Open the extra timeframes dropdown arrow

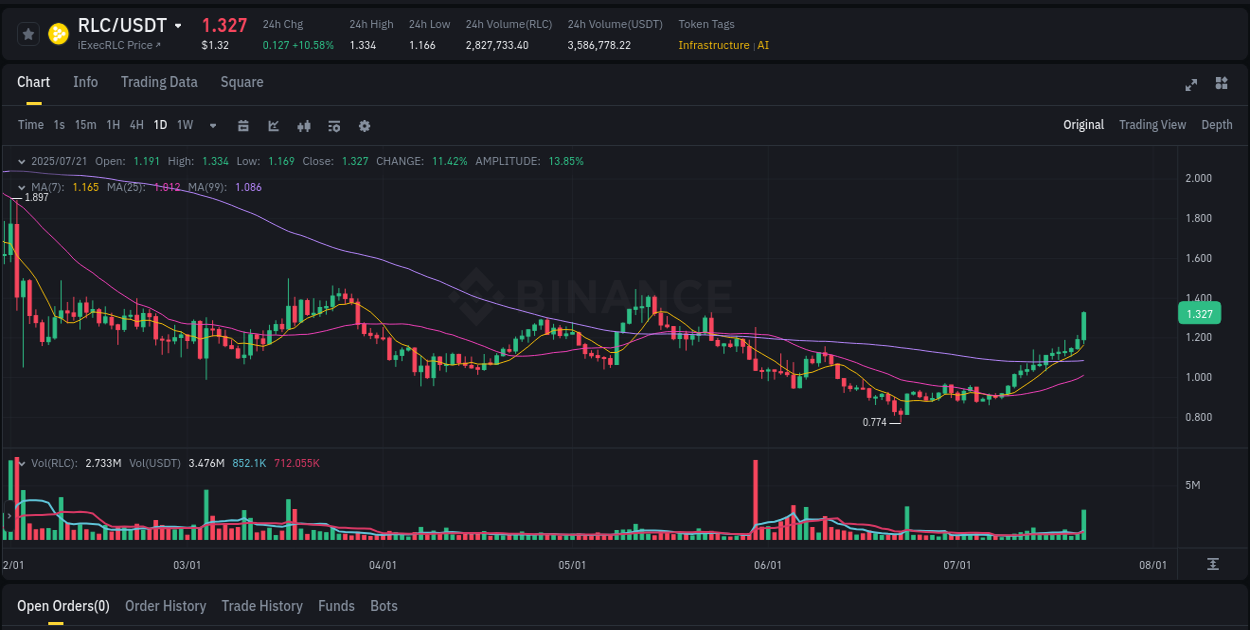pyautogui.click(x=211, y=125)
